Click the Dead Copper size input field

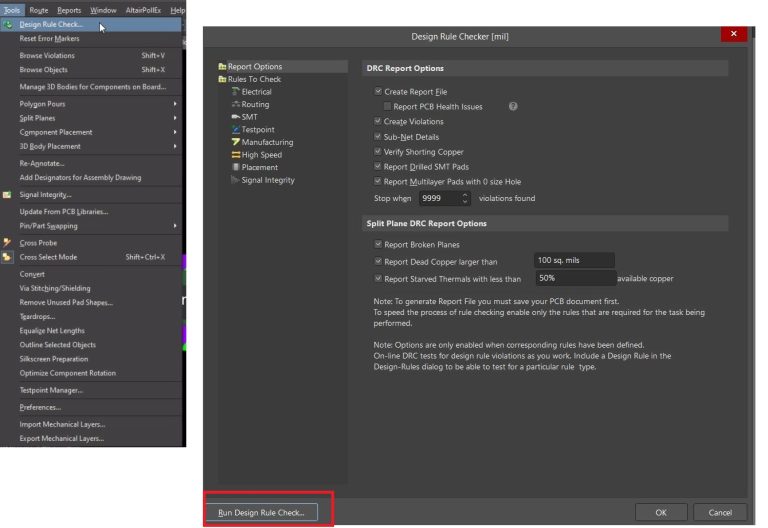pos(574,261)
